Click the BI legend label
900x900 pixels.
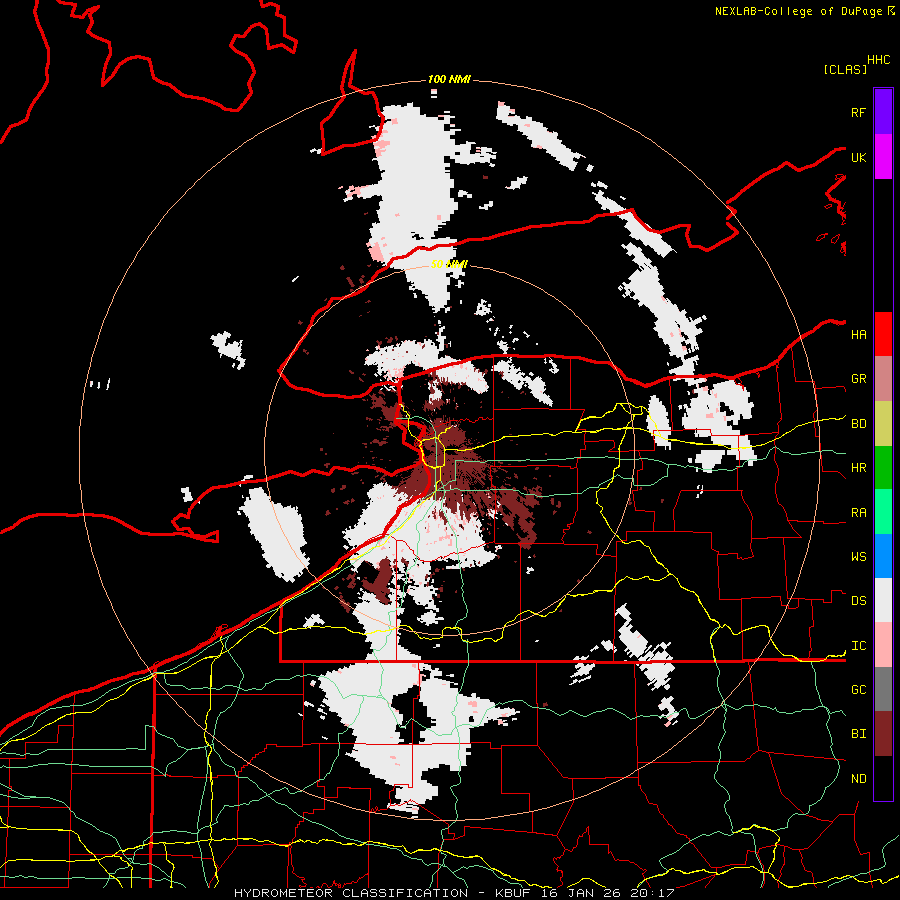[x=858, y=734]
